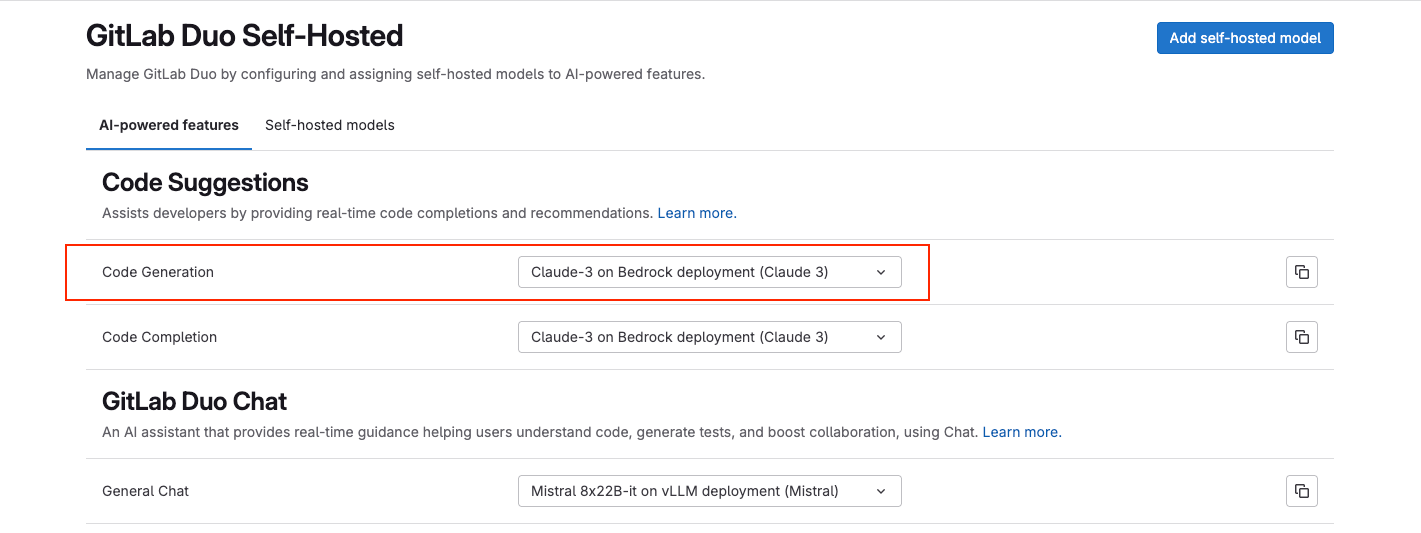The image size is (1421, 533).
Task: Click the chevron arrow in the Code Completion selector
Action: coord(881,337)
